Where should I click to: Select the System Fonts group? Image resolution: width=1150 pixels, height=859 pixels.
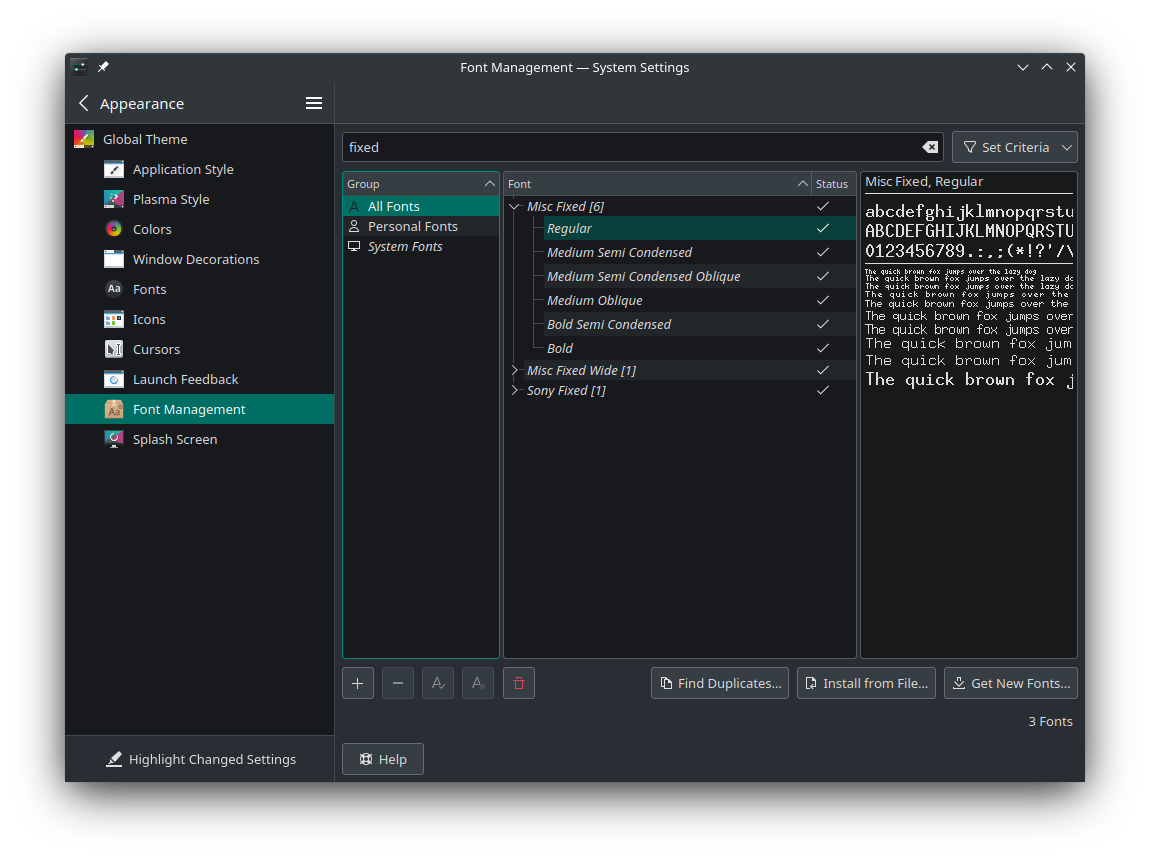click(x=421, y=246)
